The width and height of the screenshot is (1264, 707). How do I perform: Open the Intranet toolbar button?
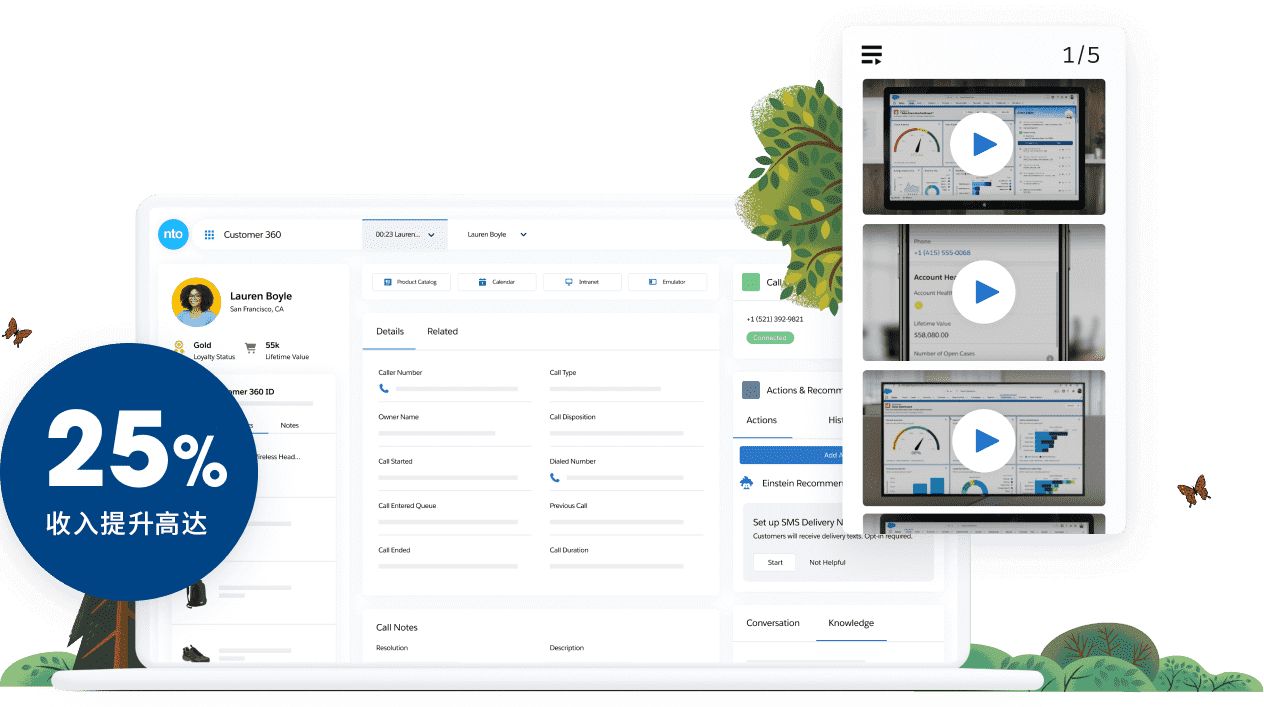point(582,282)
